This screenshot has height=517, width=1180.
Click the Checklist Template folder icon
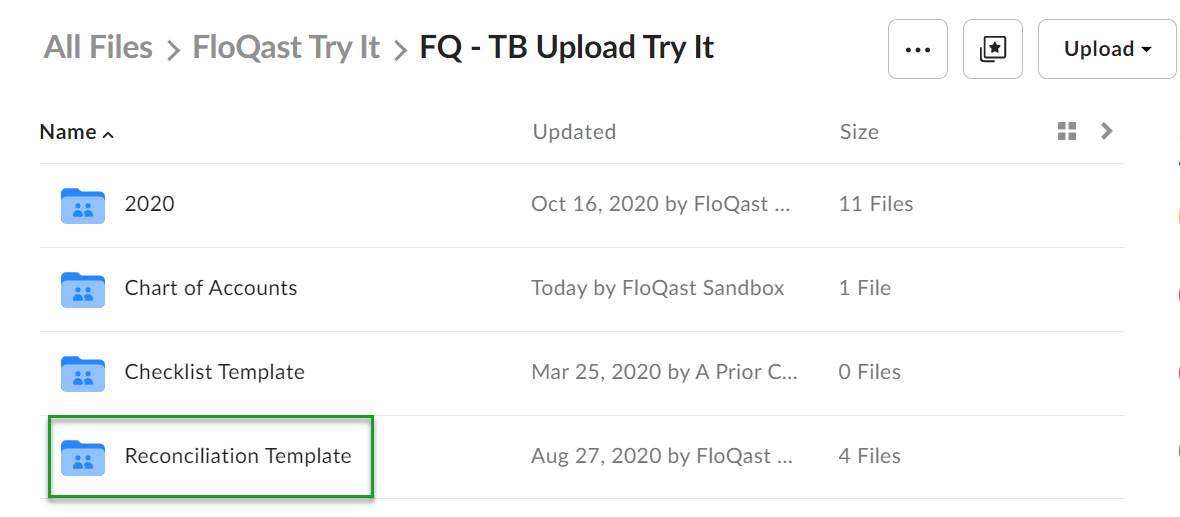click(82, 374)
